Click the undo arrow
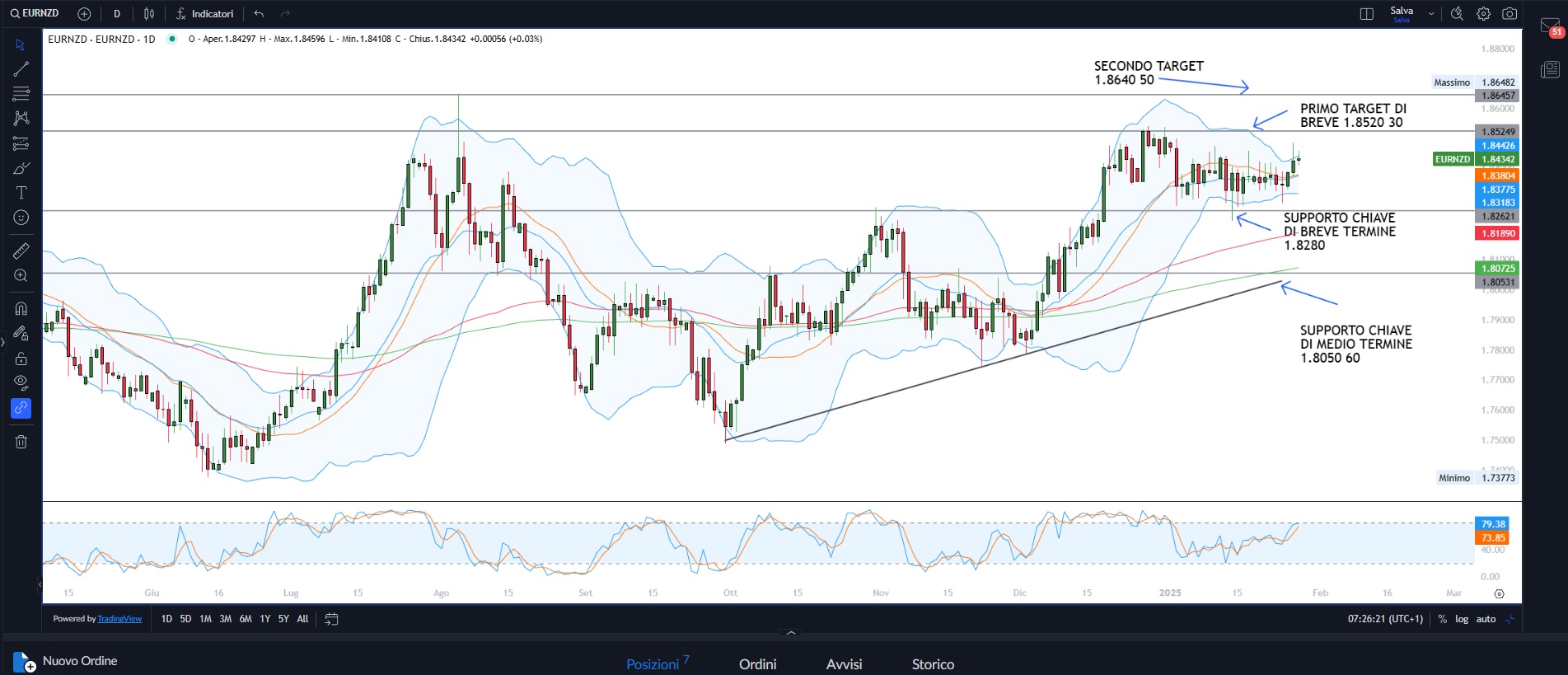The height and width of the screenshot is (675, 1568). point(259,14)
